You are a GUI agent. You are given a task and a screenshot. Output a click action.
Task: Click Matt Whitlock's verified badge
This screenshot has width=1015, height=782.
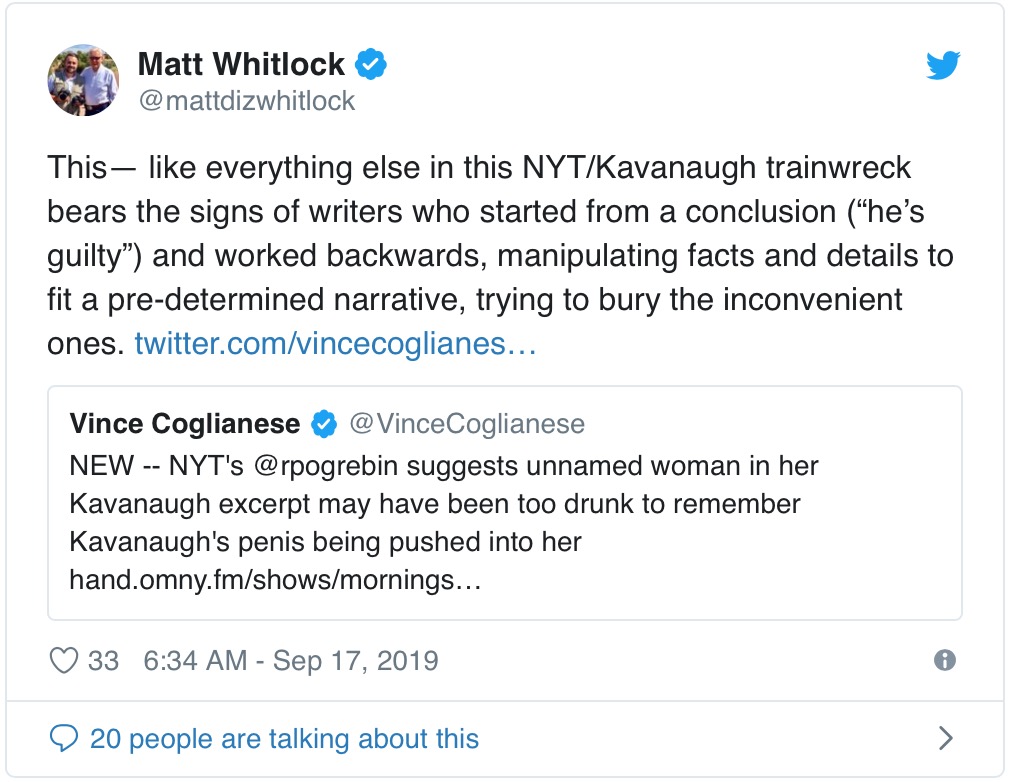point(371,66)
